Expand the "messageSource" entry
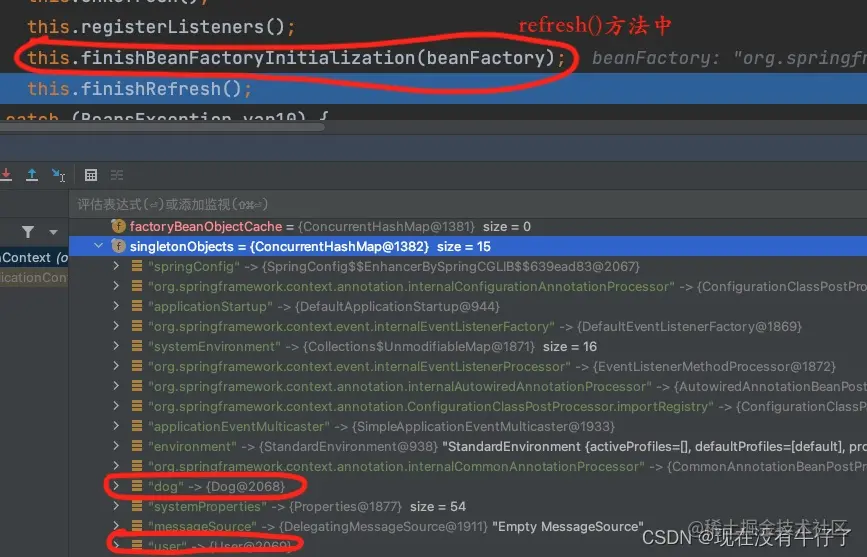The image size is (867, 557). pos(116,526)
